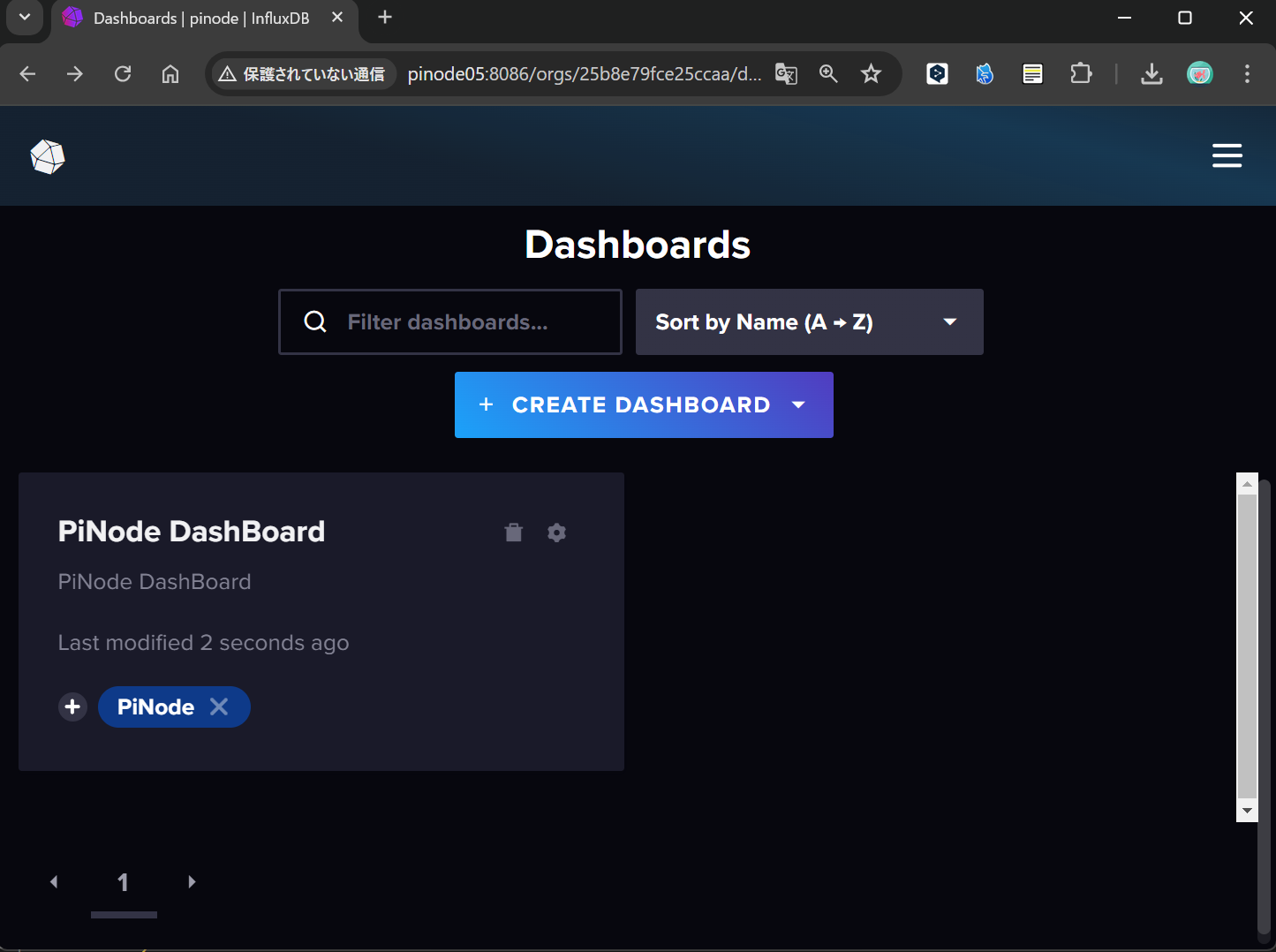The image size is (1276, 952).
Task: Select page 1 in pagination
Action: [x=124, y=881]
